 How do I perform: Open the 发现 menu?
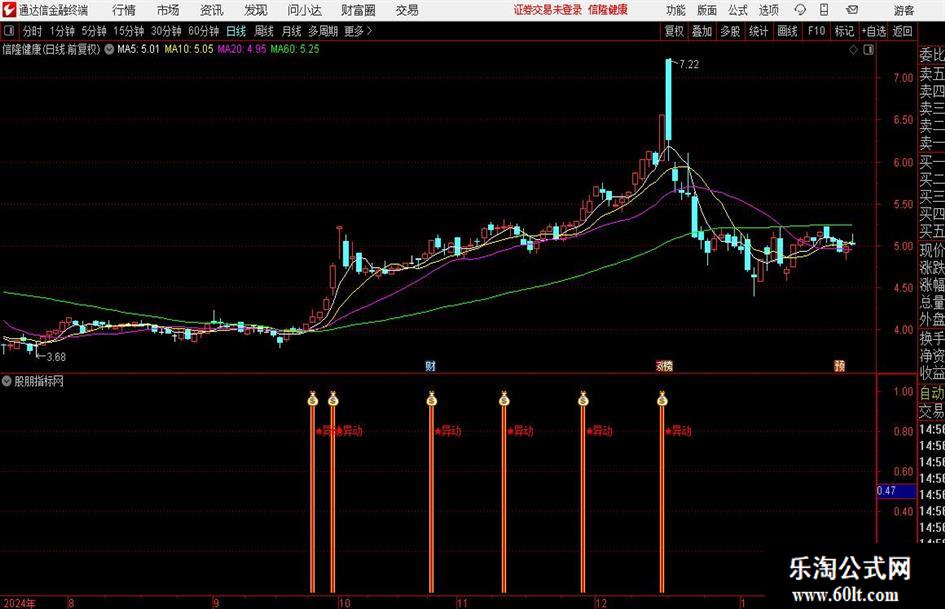point(256,10)
